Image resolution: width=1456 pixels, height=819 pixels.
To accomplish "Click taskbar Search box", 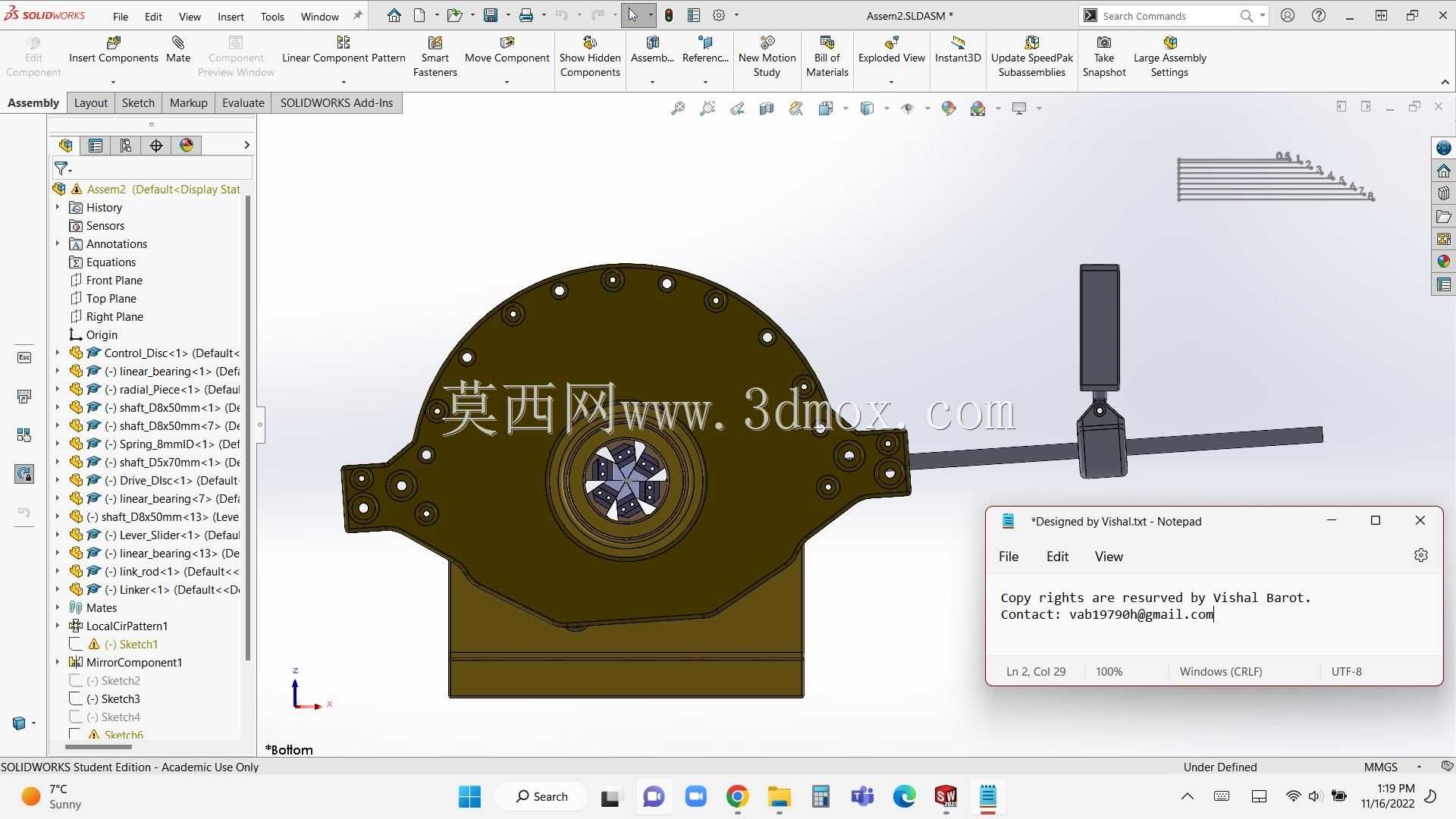I will point(541,796).
